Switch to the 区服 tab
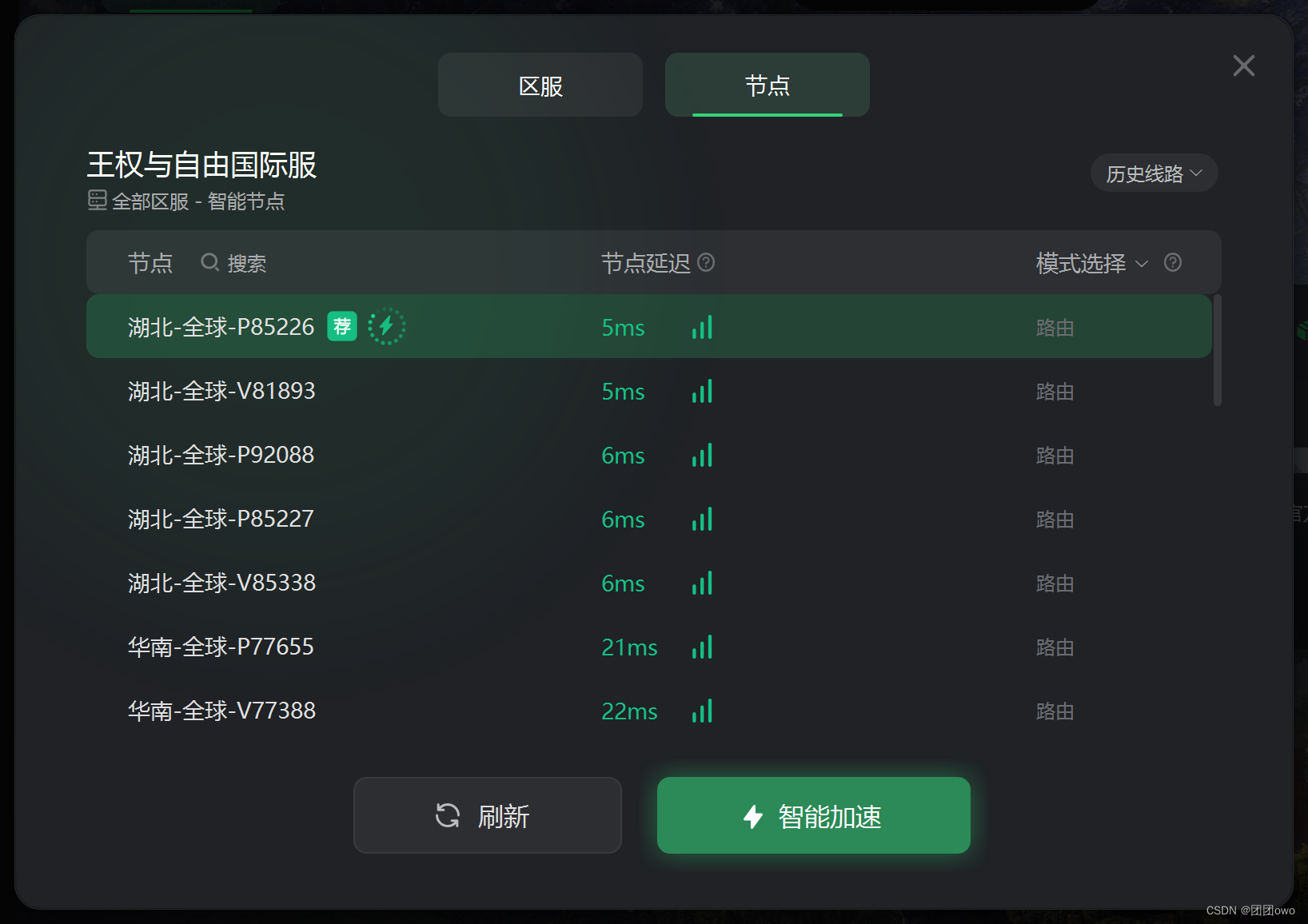This screenshot has height=924, width=1308. (x=540, y=85)
